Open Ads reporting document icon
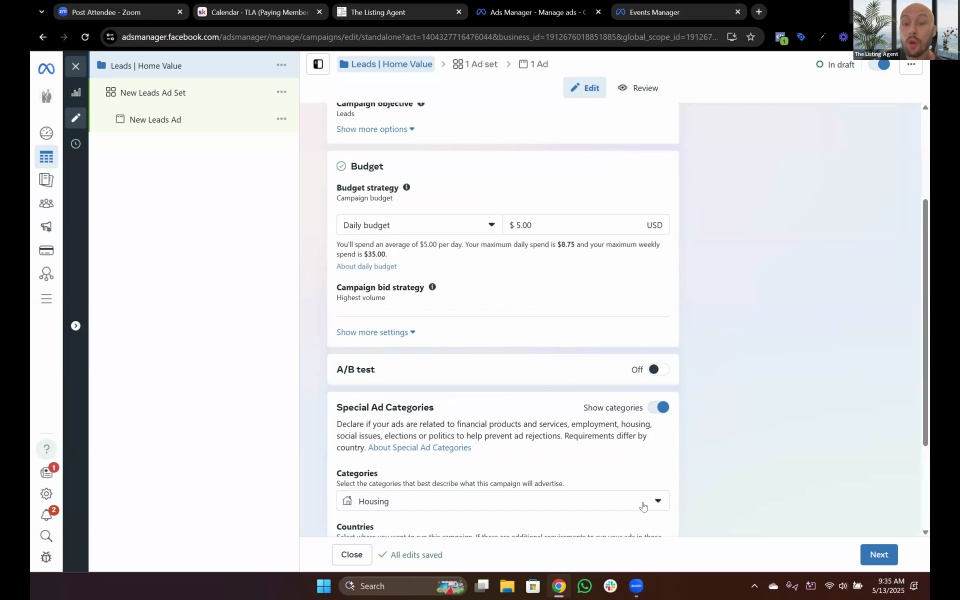 (46, 180)
